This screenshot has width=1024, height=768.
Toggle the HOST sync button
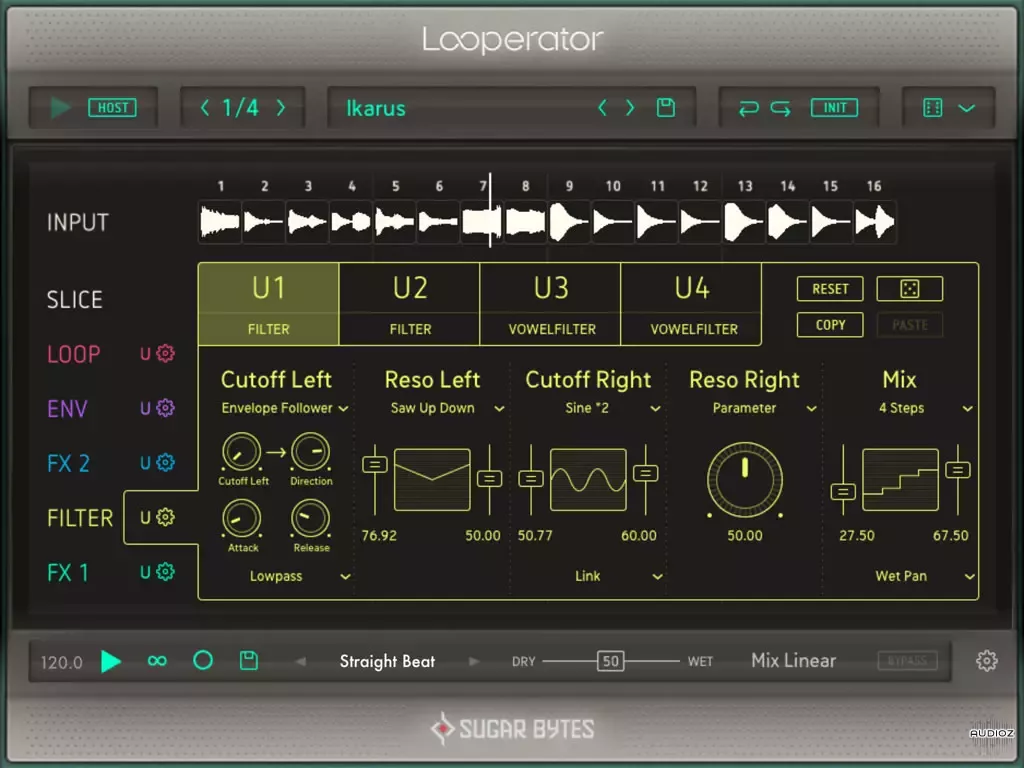tap(112, 108)
